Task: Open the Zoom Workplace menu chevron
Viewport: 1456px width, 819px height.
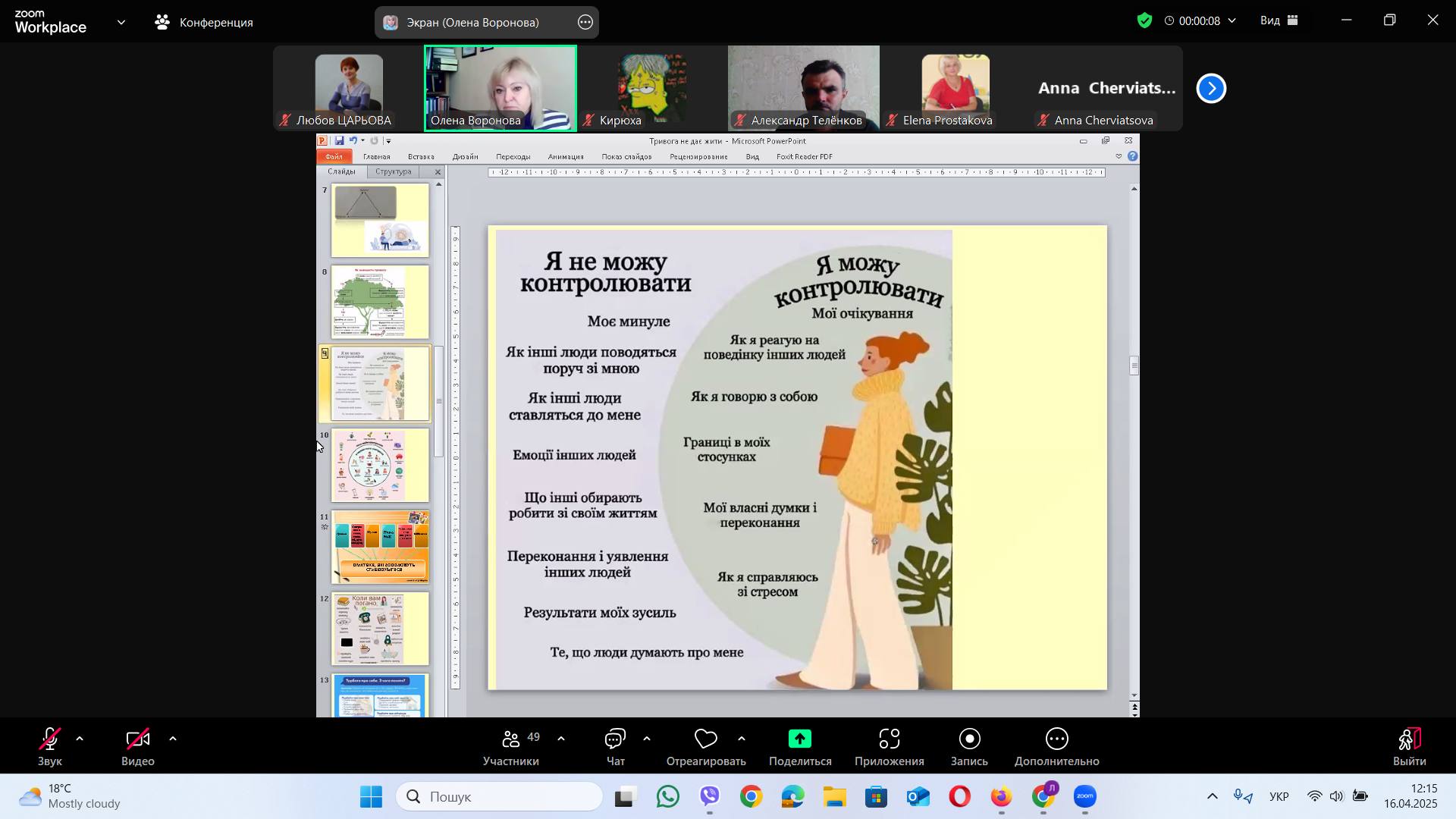Action: click(x=121, y=23)
